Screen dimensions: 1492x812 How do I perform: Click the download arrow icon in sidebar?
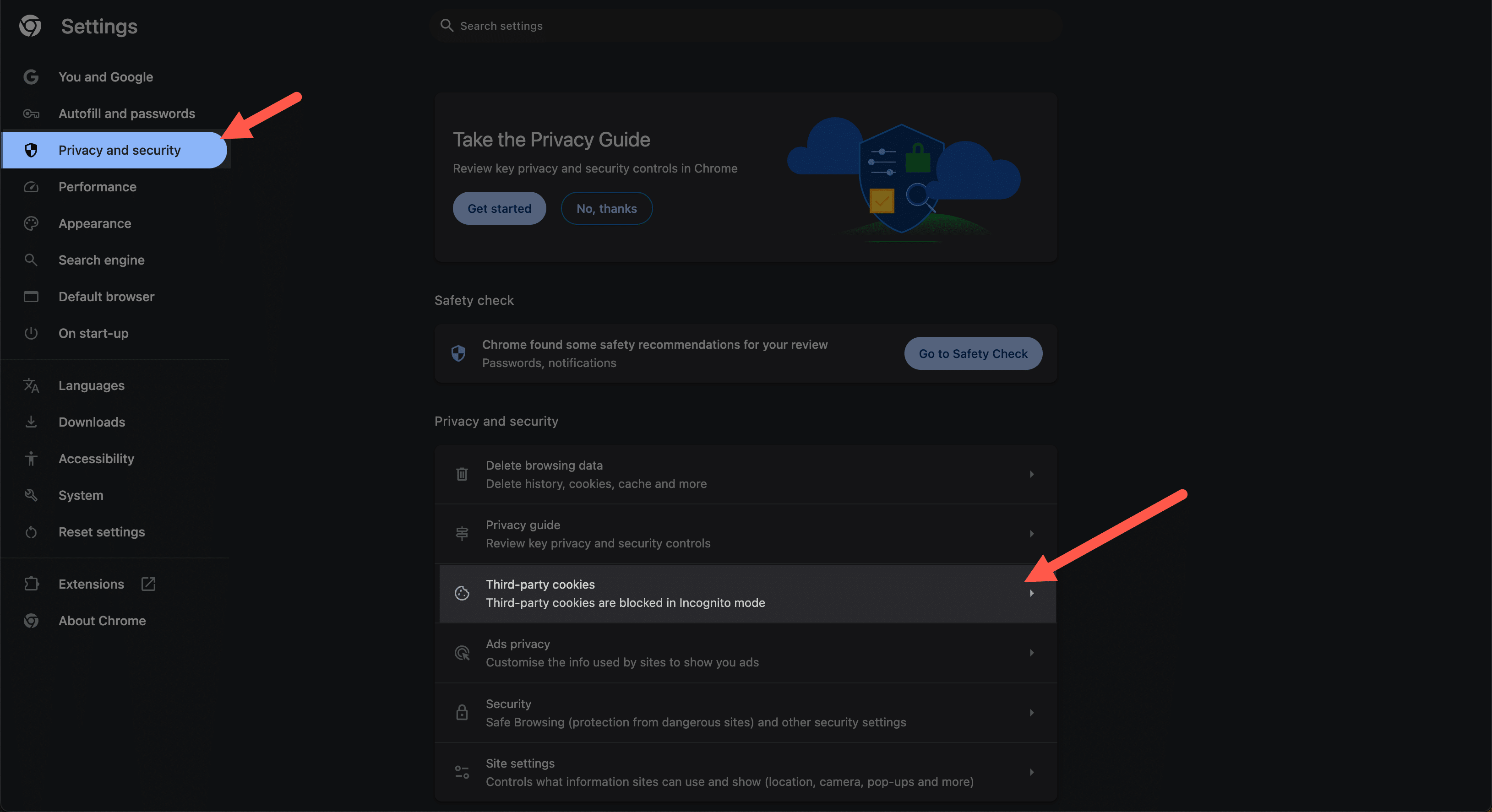point(31,422)
